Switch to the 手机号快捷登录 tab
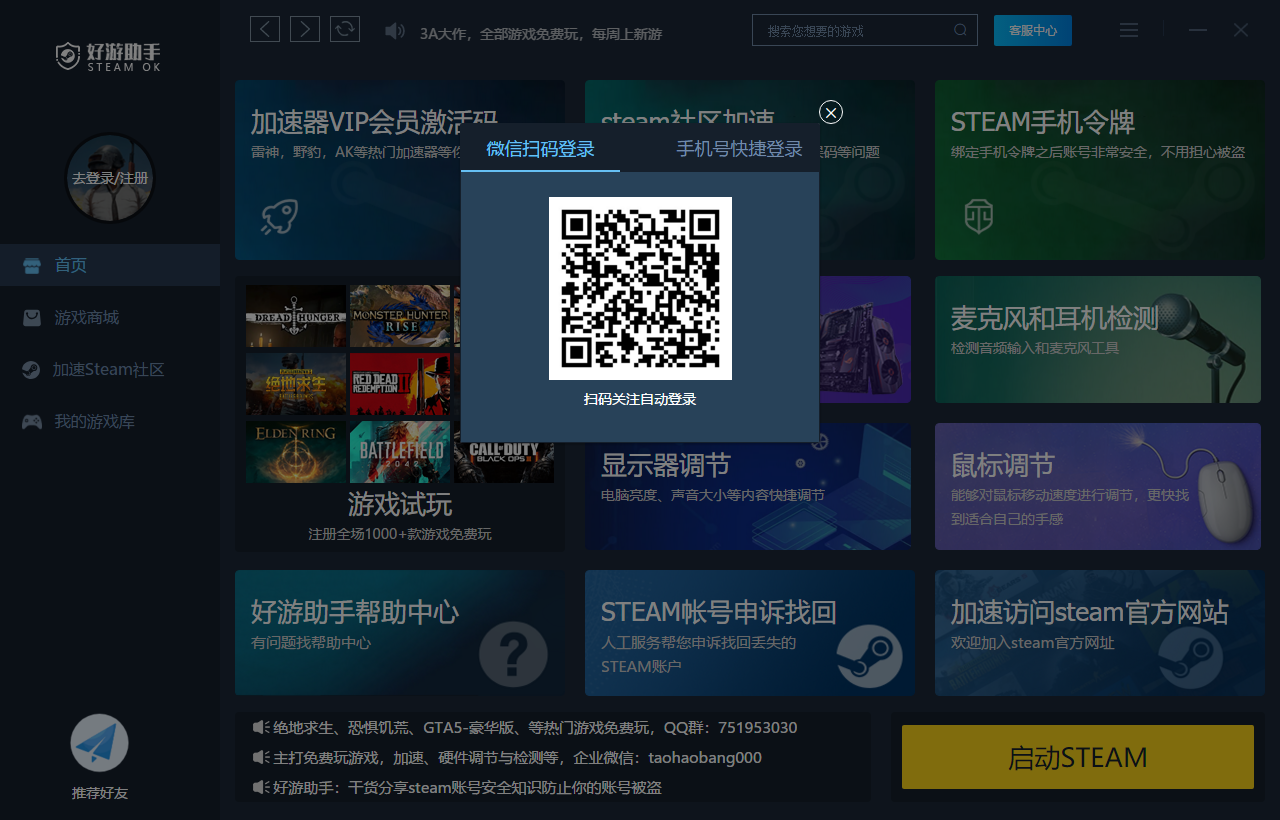 tap(740, 149)
